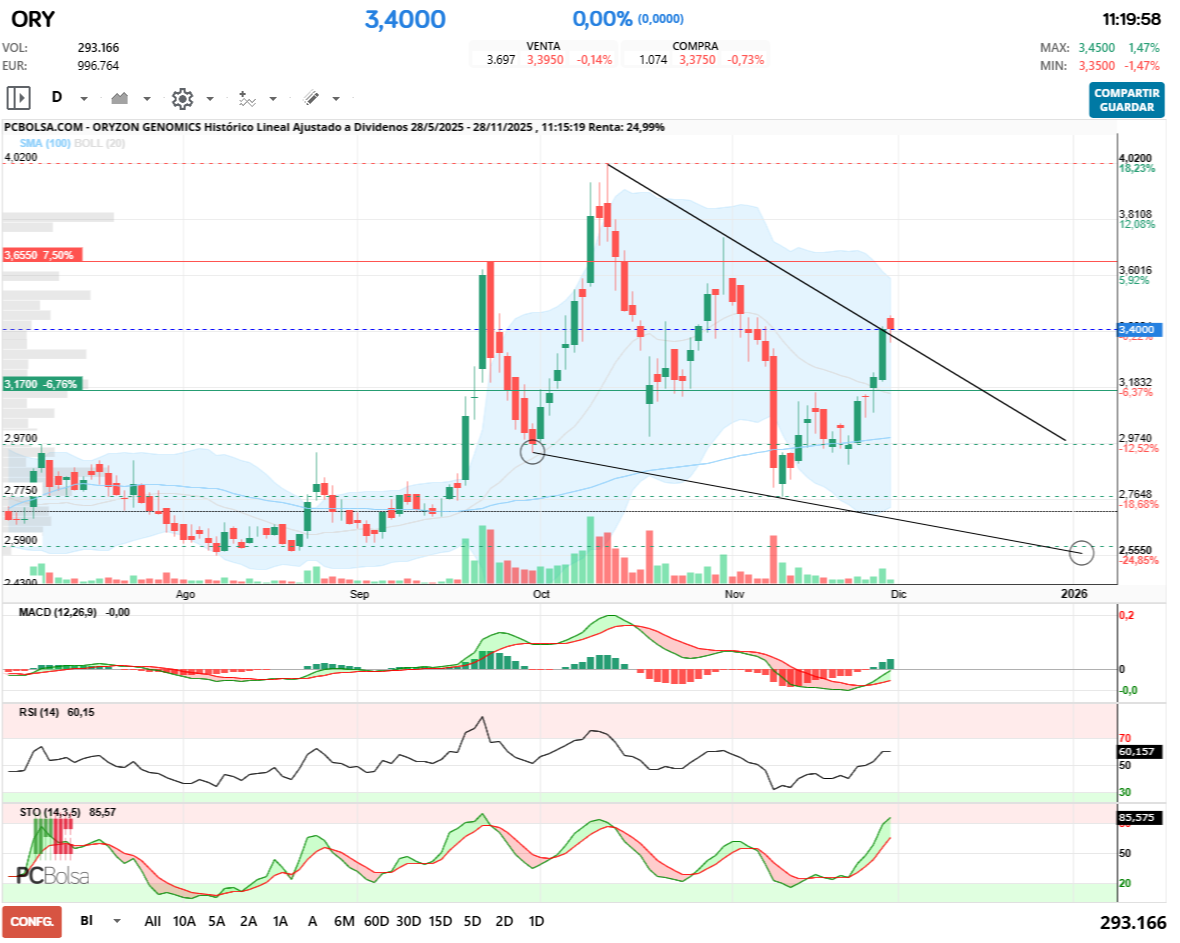Select the drawing tools pencil icon
The height and width of the screenshot is (943, 1180).
click(310, 98)
